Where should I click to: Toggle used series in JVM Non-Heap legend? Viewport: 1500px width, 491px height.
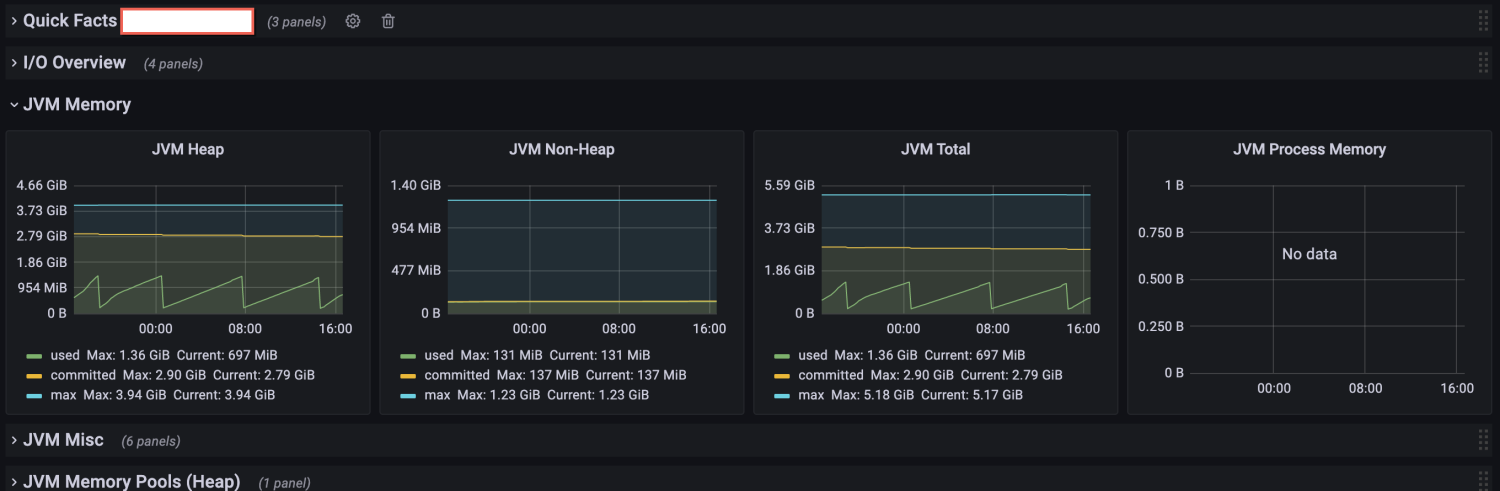[x=440, y=355]
